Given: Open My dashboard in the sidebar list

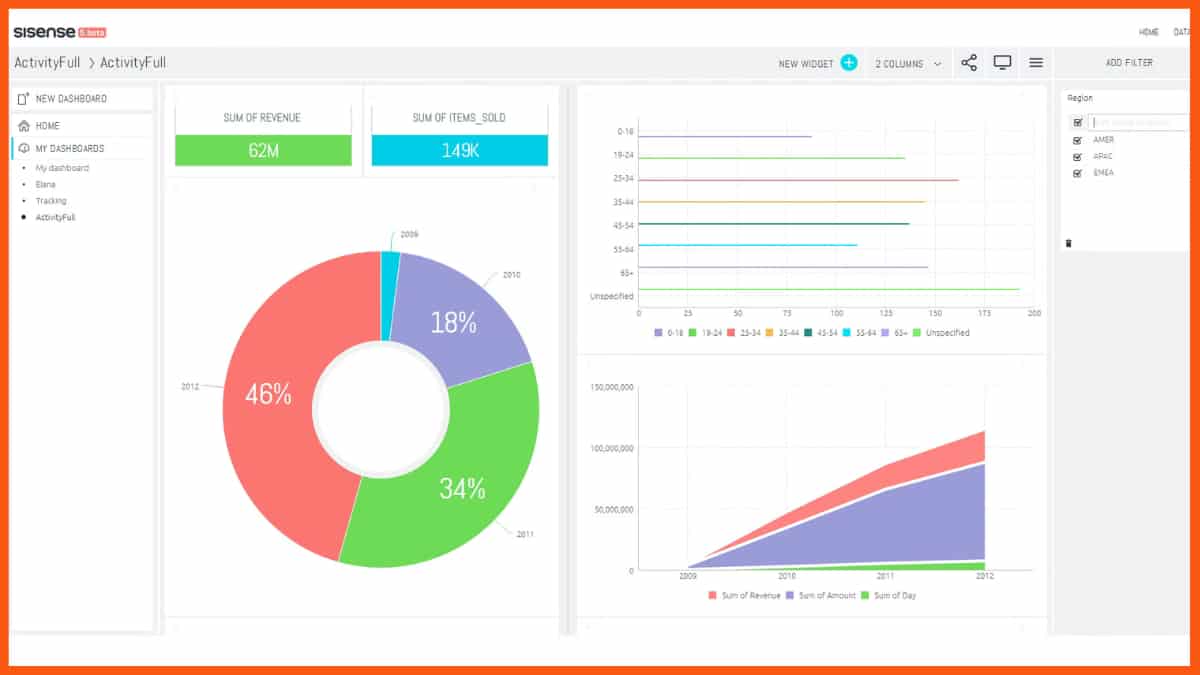Looking at the screenshot, I should point(62,168).
